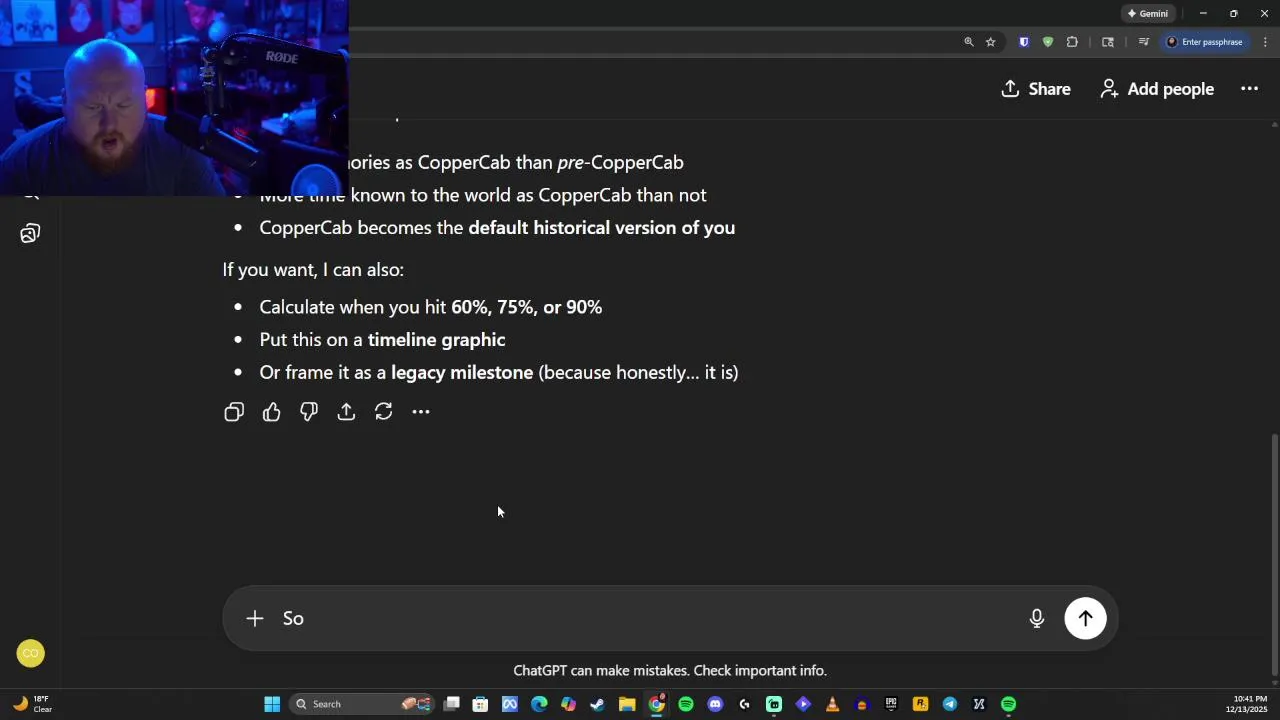Open more actions under the response
Screen dimensions: 1280x720
(x=421, y=412)
